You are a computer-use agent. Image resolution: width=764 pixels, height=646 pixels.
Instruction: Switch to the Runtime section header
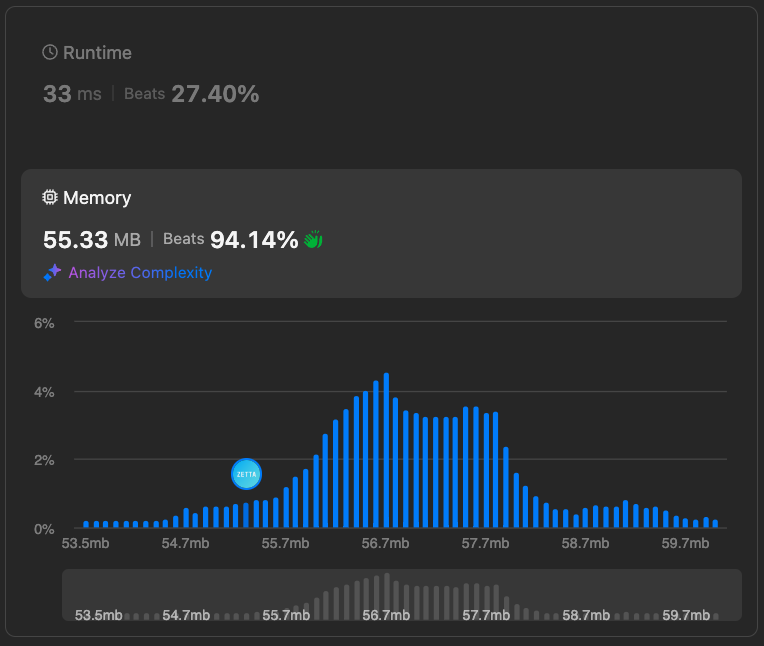point(97,53)
